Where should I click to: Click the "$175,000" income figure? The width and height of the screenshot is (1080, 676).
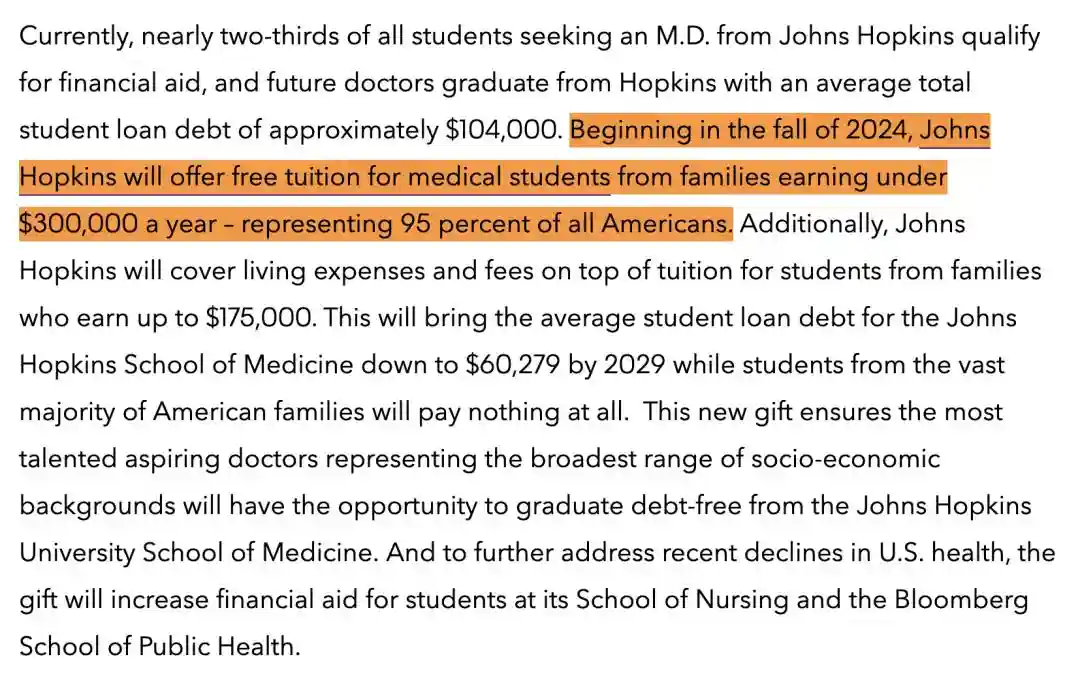pos(261,318)
